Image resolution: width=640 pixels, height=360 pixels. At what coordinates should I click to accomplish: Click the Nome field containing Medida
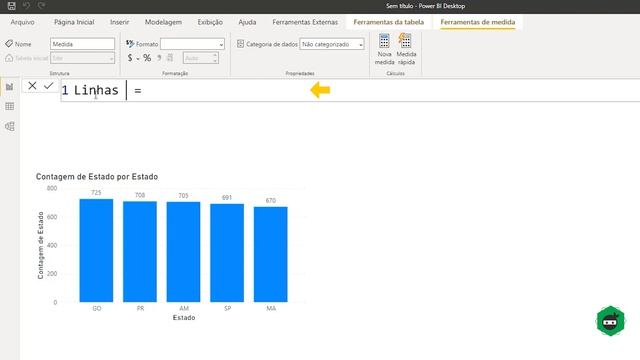click(x=82, y=44)
